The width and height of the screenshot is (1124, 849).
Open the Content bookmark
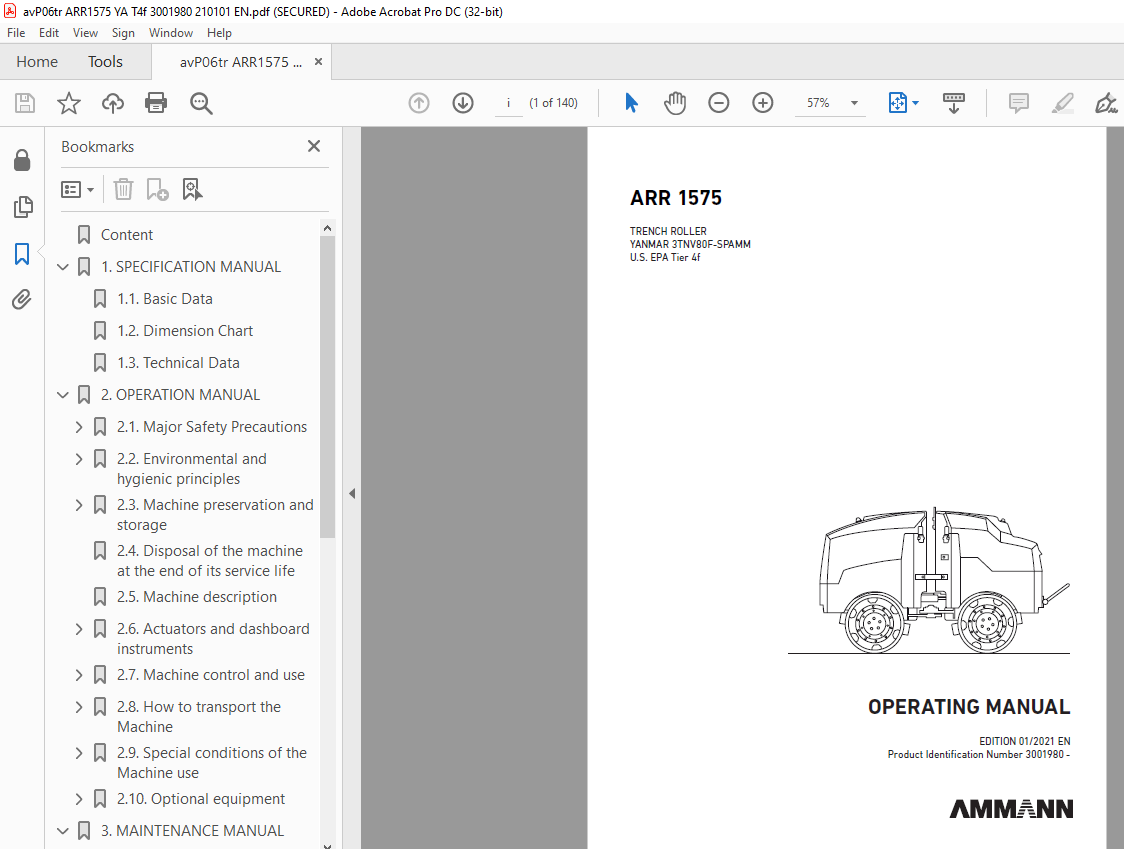(x=127, y=235)
